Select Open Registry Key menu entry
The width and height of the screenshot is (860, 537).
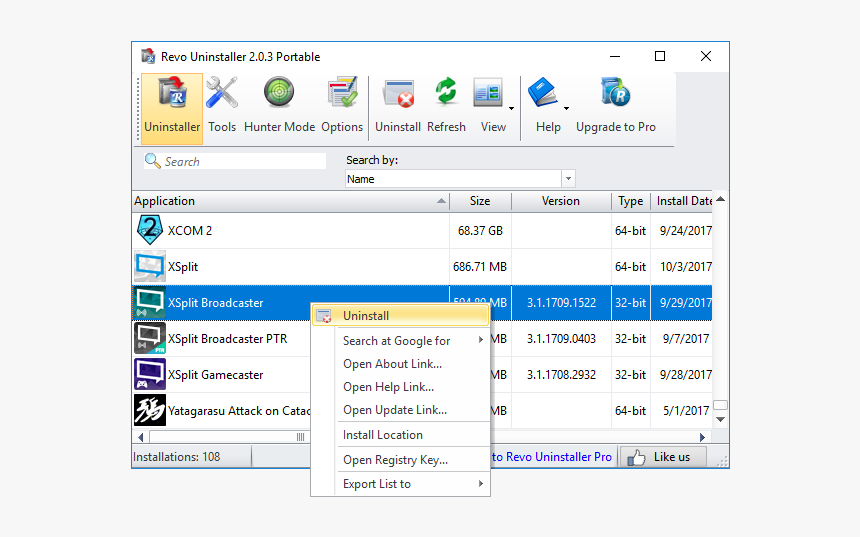[395, 460]
